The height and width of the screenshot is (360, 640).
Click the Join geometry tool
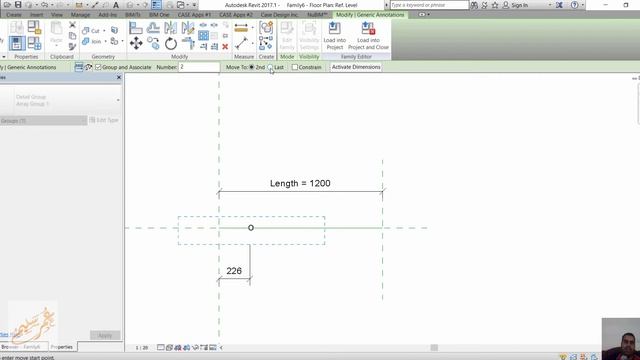92,41
